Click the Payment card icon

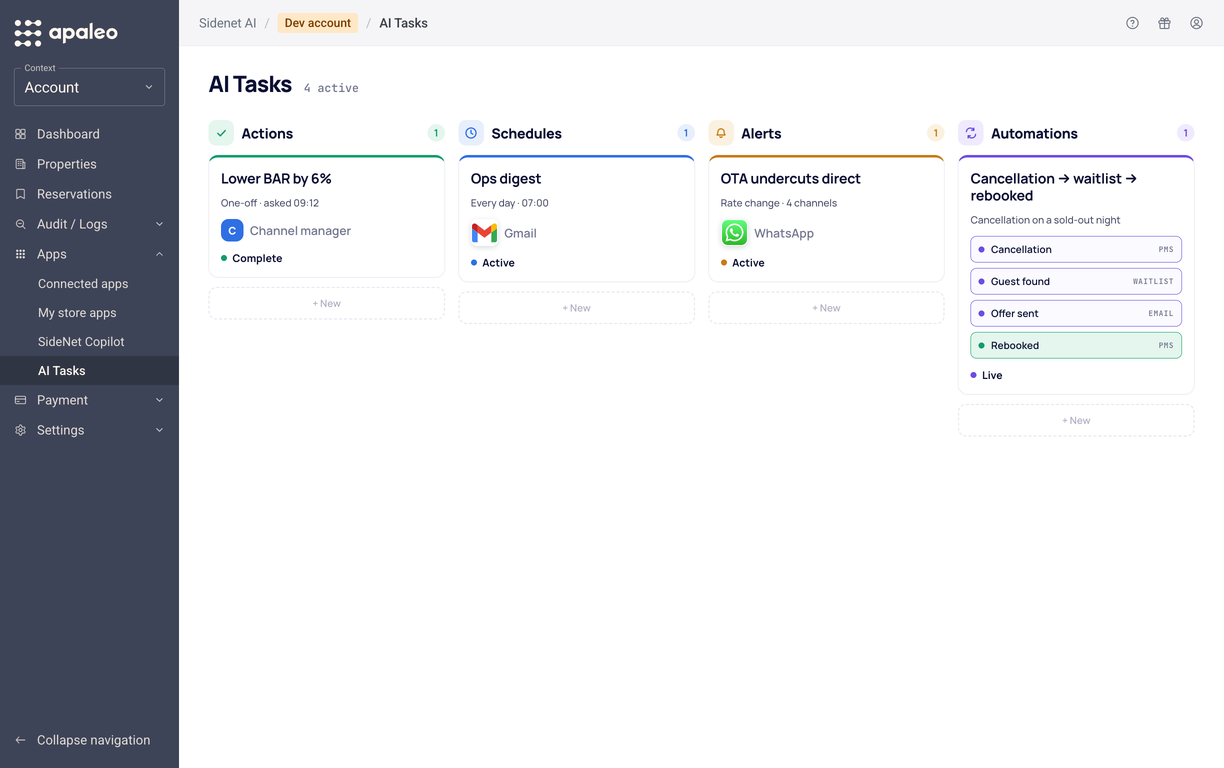coord(20,400)
